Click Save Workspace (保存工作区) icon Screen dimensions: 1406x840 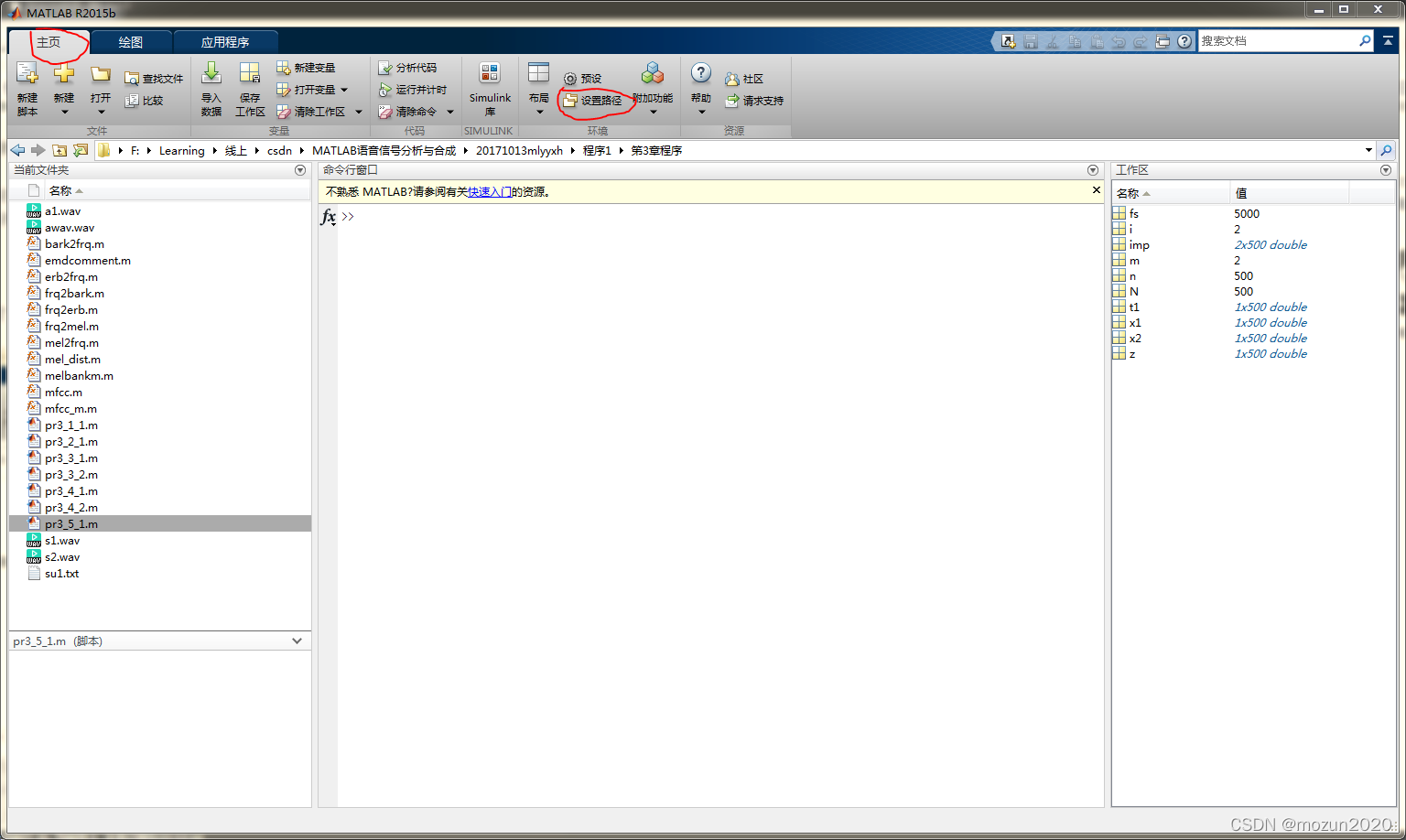tap(250, 73)
